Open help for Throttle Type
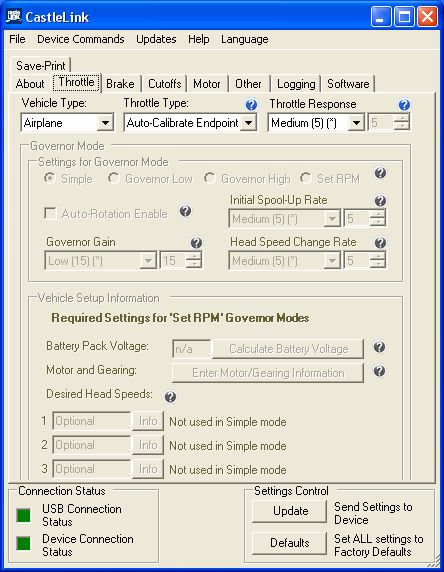 click(x=251, y=105)
